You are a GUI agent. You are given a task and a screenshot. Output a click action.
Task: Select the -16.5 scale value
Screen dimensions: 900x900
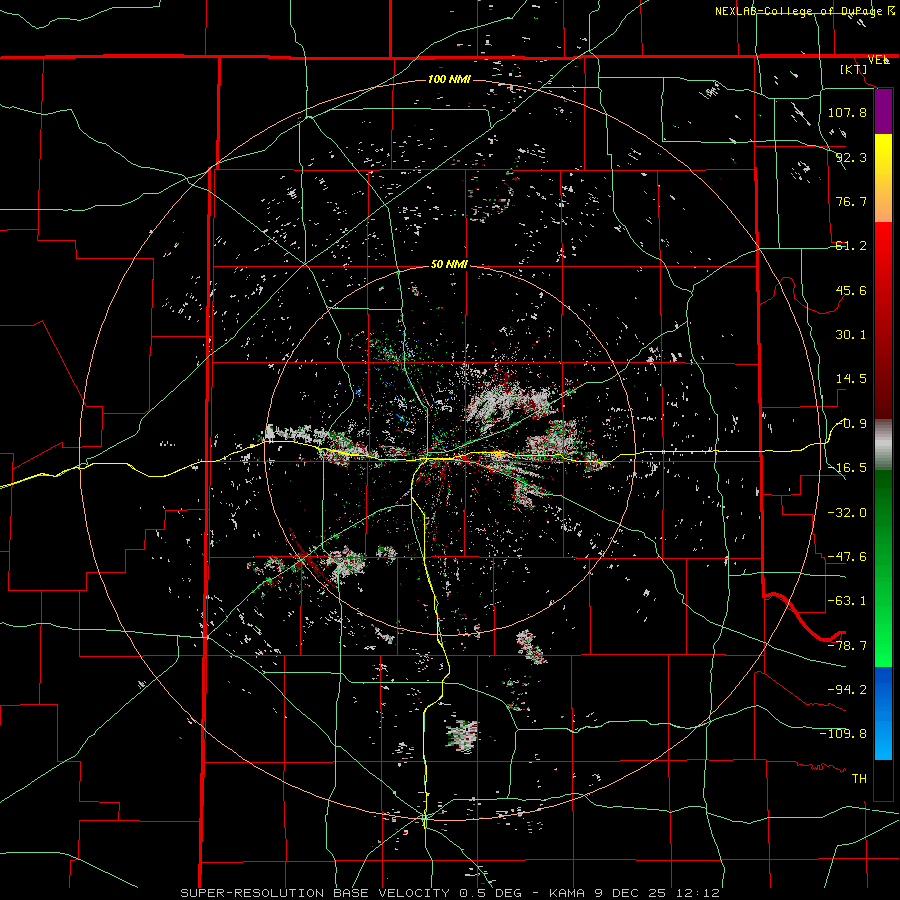tap(848, 468)
